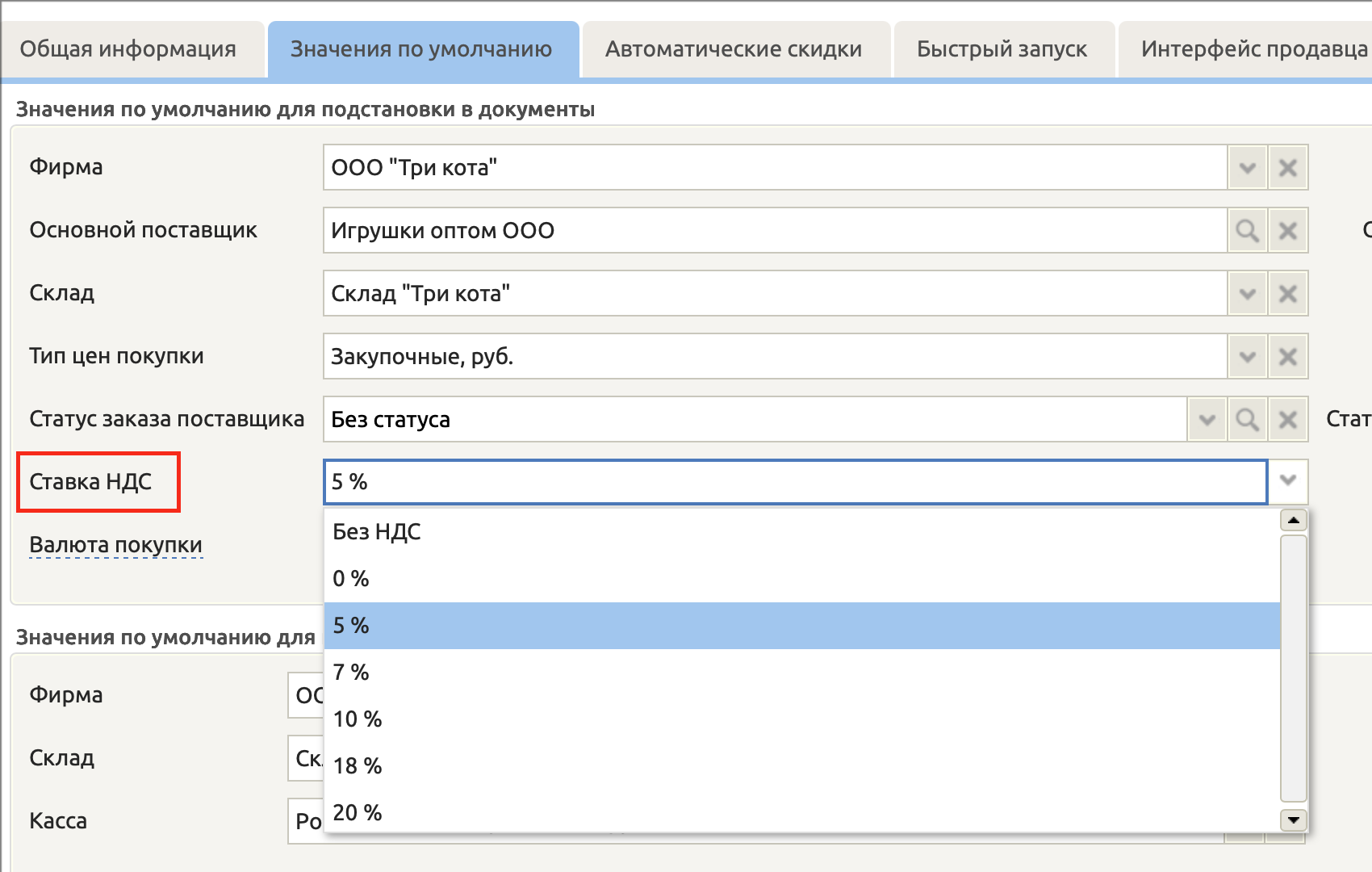Collapse the Ставка НДС dropdown arrow
The image size is (1372, 872).
pos(1287,481)
